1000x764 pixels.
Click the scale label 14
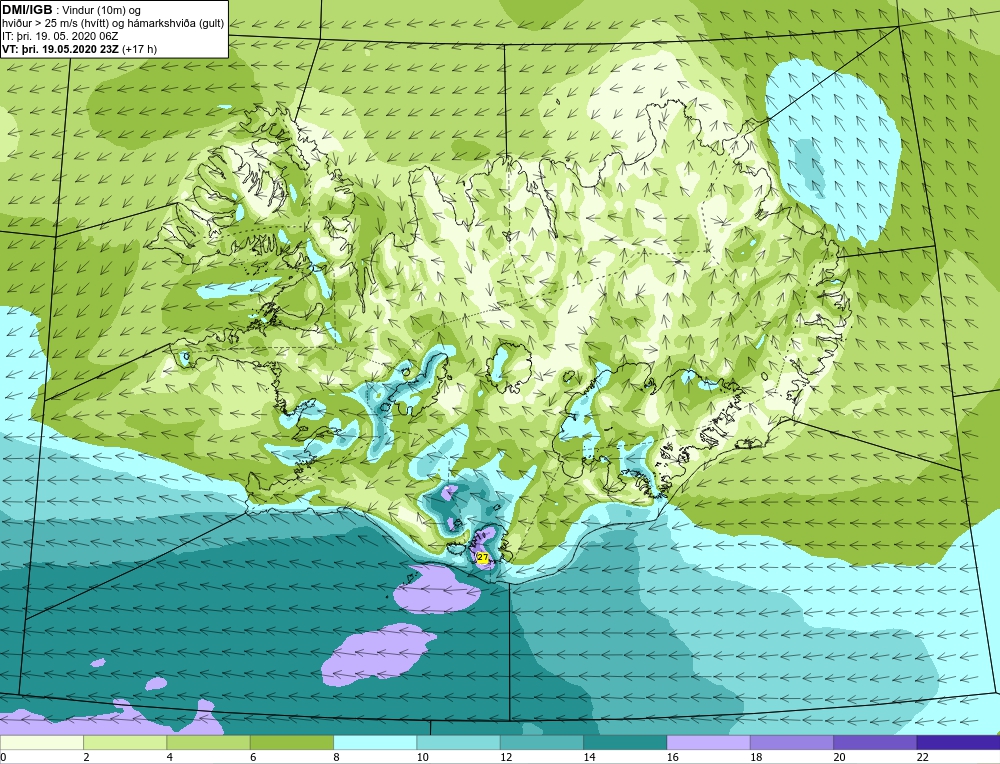590,757
